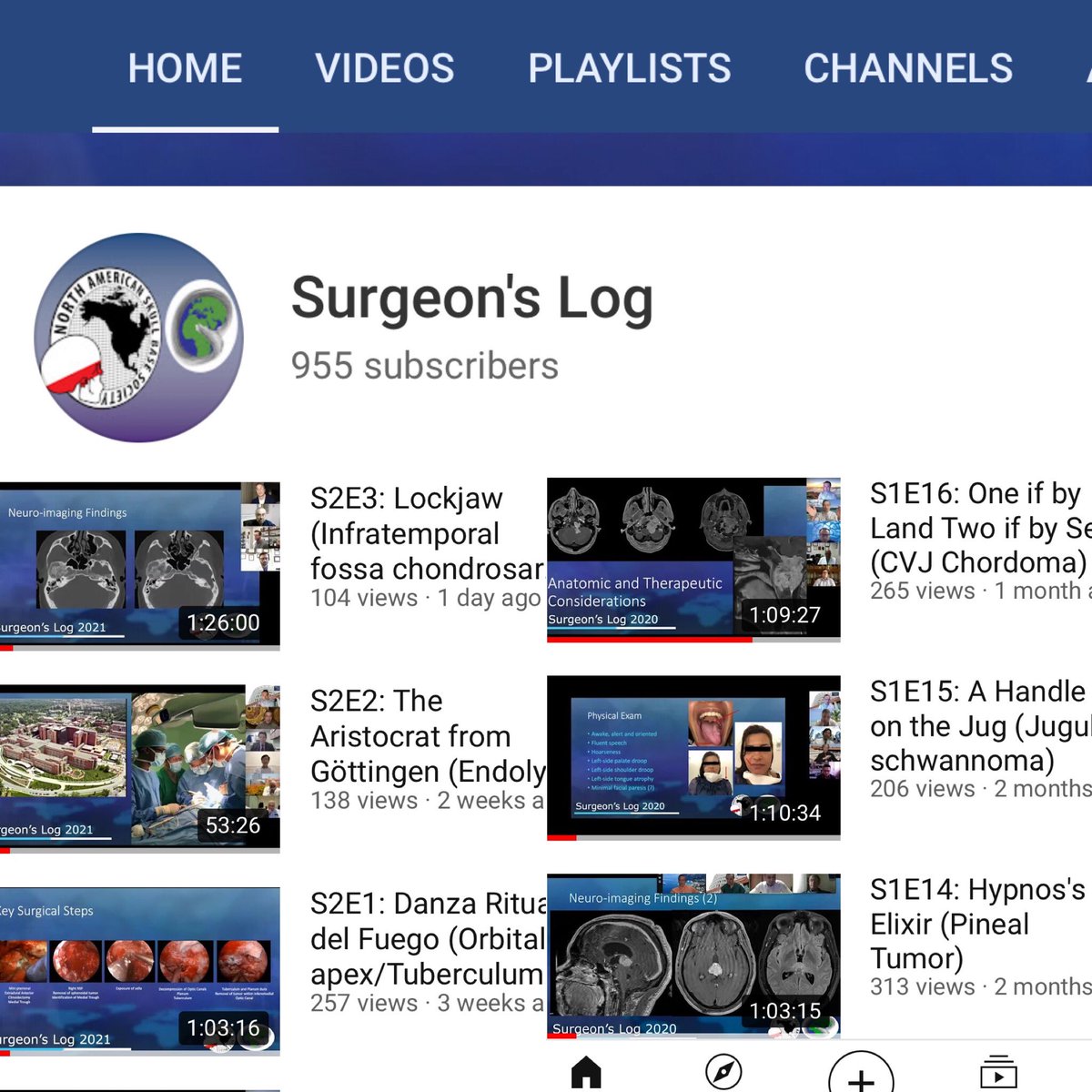This screenshot has height=1092, width=1092.
Task: Click the 1:03:15 duration badge
Action: point(784,1011)
